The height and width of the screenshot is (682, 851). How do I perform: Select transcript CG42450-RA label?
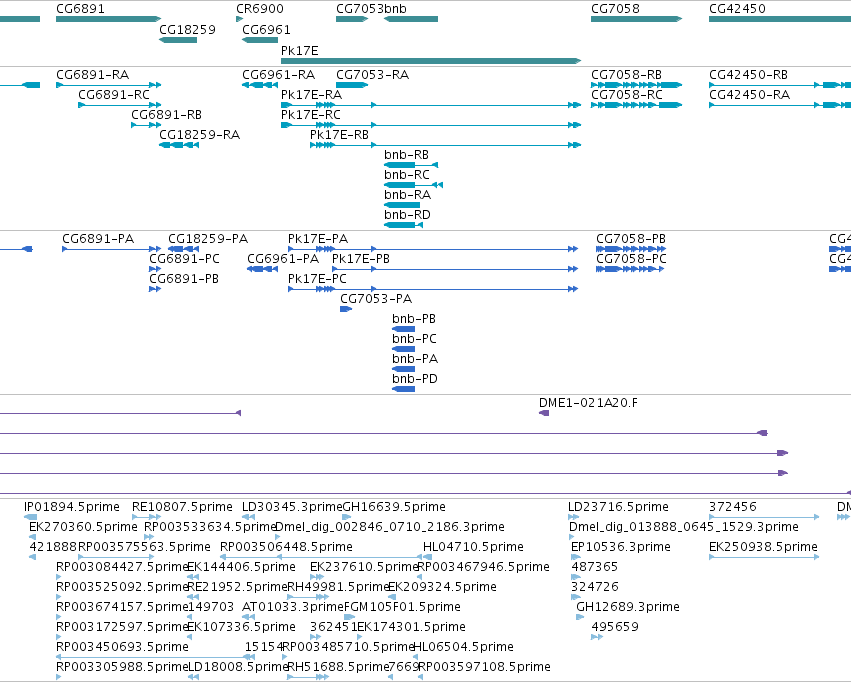(750, 95)
